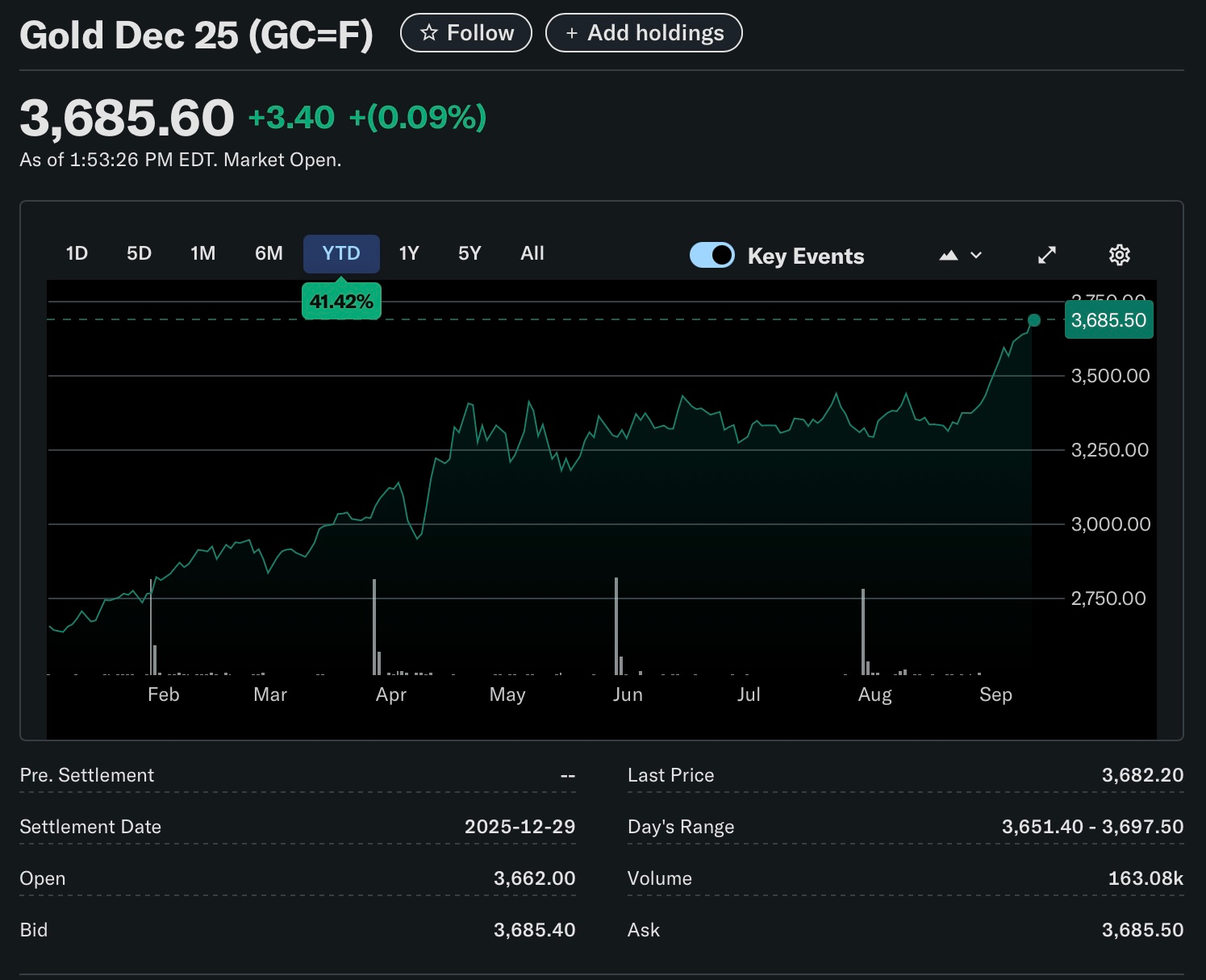
Task: Open chart settings gear icon
Action: (x=1119, y=256)
